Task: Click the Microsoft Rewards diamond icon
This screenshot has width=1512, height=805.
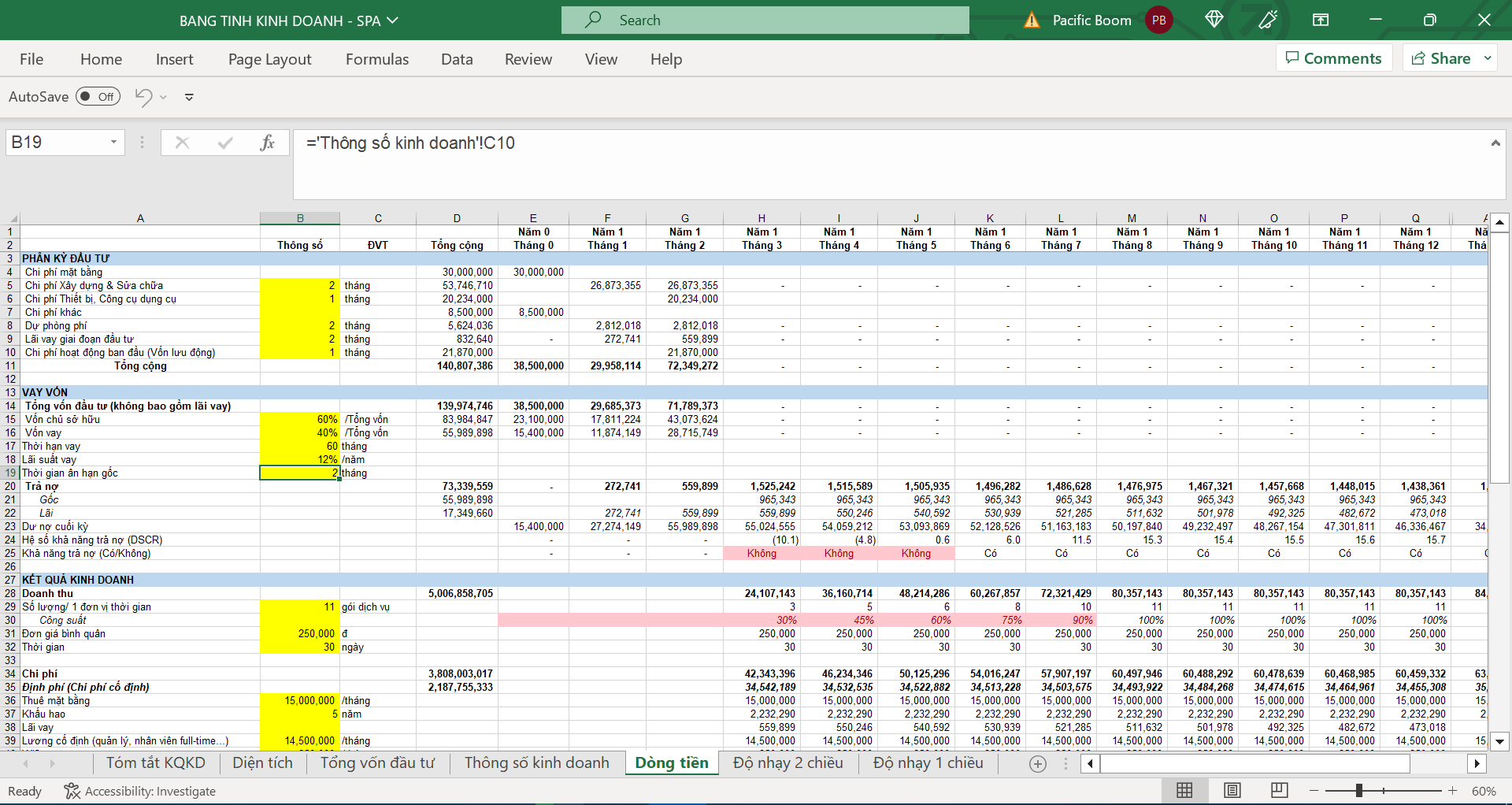Action: (1214, 20)
